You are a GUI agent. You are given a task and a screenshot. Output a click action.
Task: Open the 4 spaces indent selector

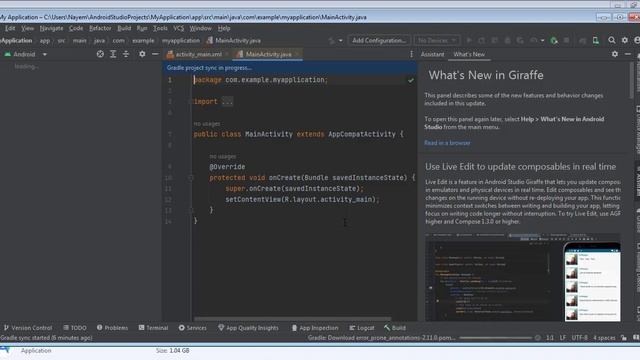[x=604, y=338]
